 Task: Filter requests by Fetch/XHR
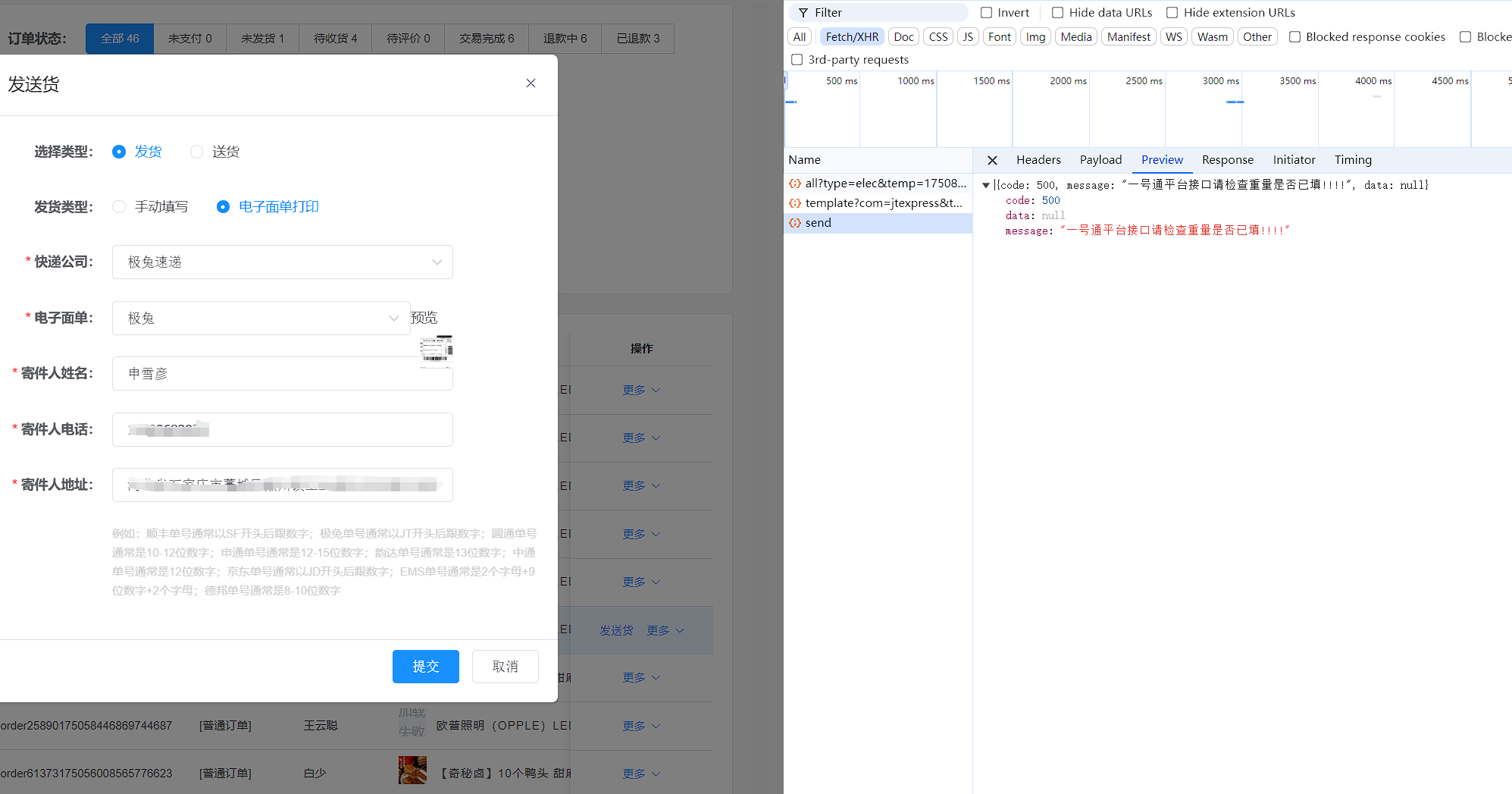[852, 37]
